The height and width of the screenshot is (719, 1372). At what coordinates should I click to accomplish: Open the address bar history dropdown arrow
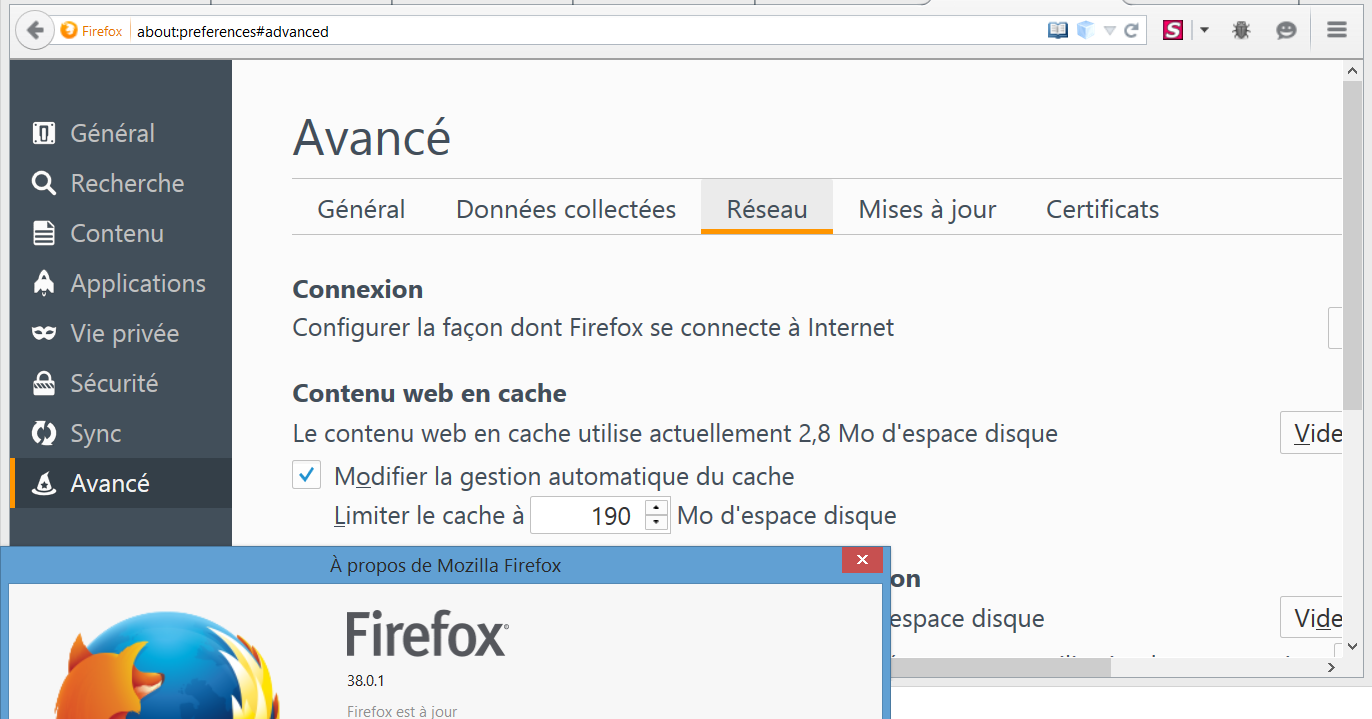point(1110,31)
